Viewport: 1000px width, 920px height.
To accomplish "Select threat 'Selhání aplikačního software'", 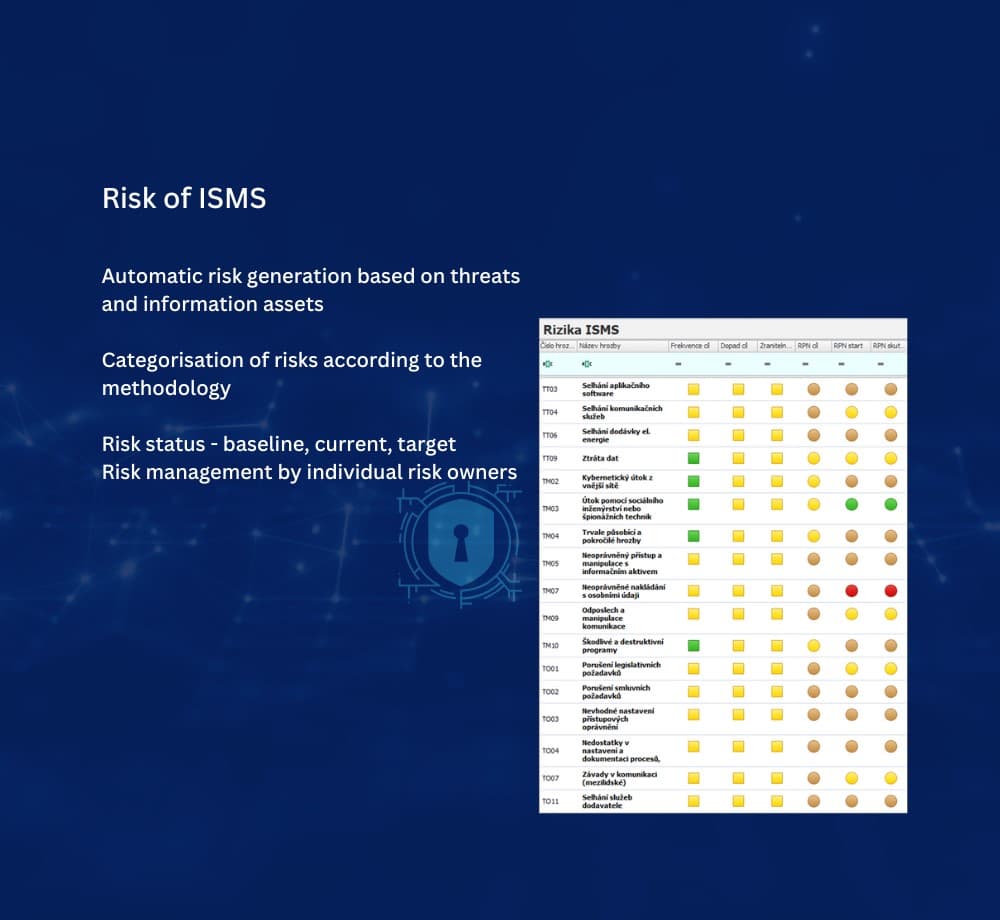I will click(x=615, y=389).
